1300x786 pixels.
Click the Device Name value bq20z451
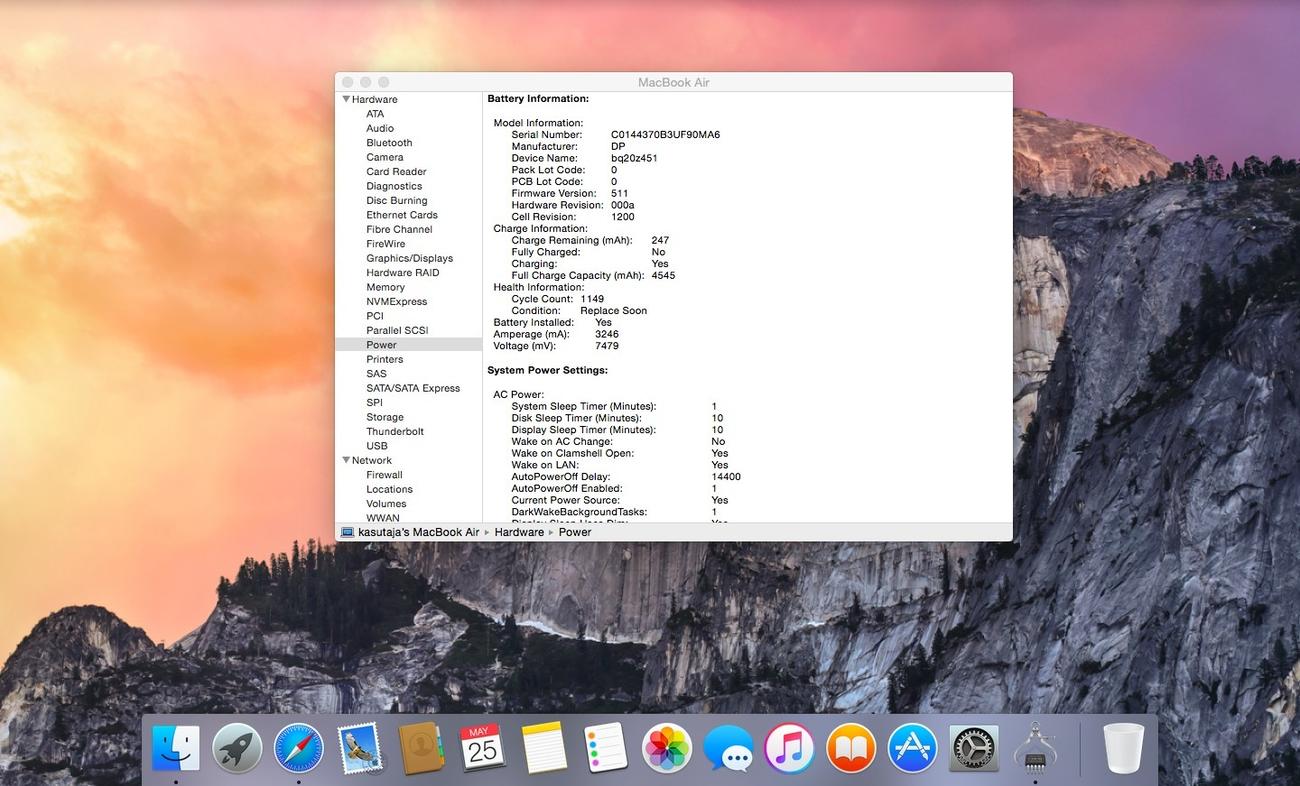tap(634, 158)
